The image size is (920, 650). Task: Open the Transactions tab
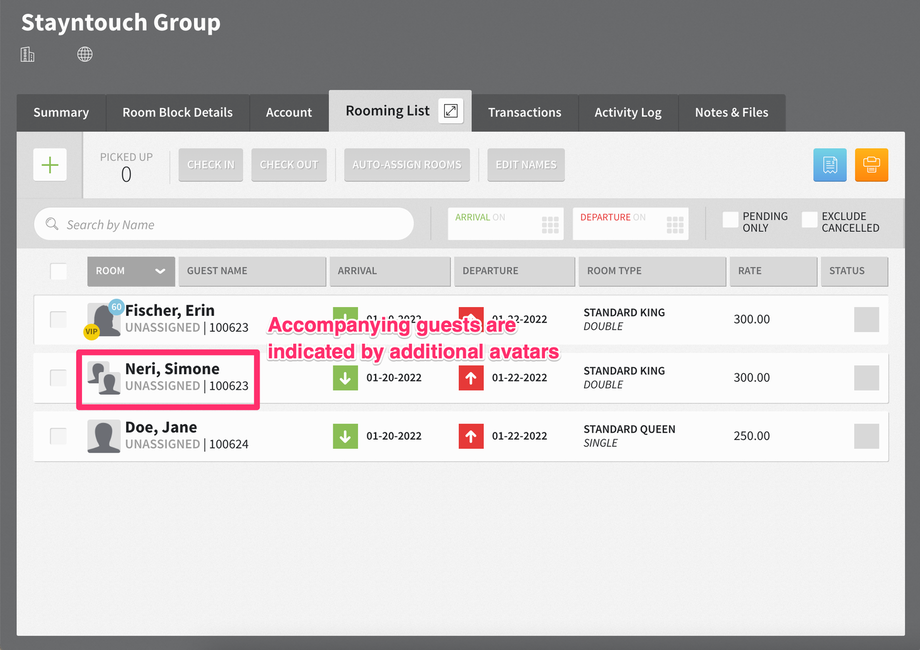[525, 113]
